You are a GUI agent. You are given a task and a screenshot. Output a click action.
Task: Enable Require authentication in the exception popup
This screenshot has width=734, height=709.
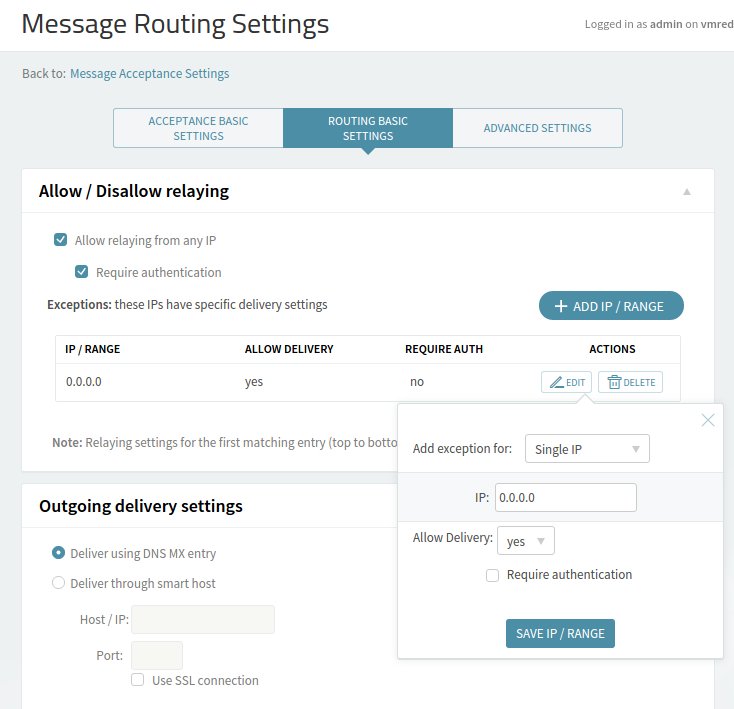tap(492, 575)
